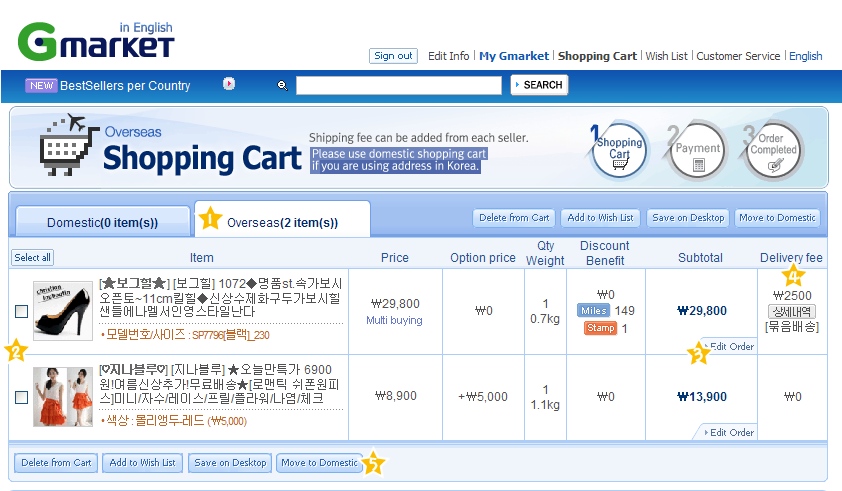
Task: Click the Overseas shopping cart airplane icon
Action: coord(69,144)
